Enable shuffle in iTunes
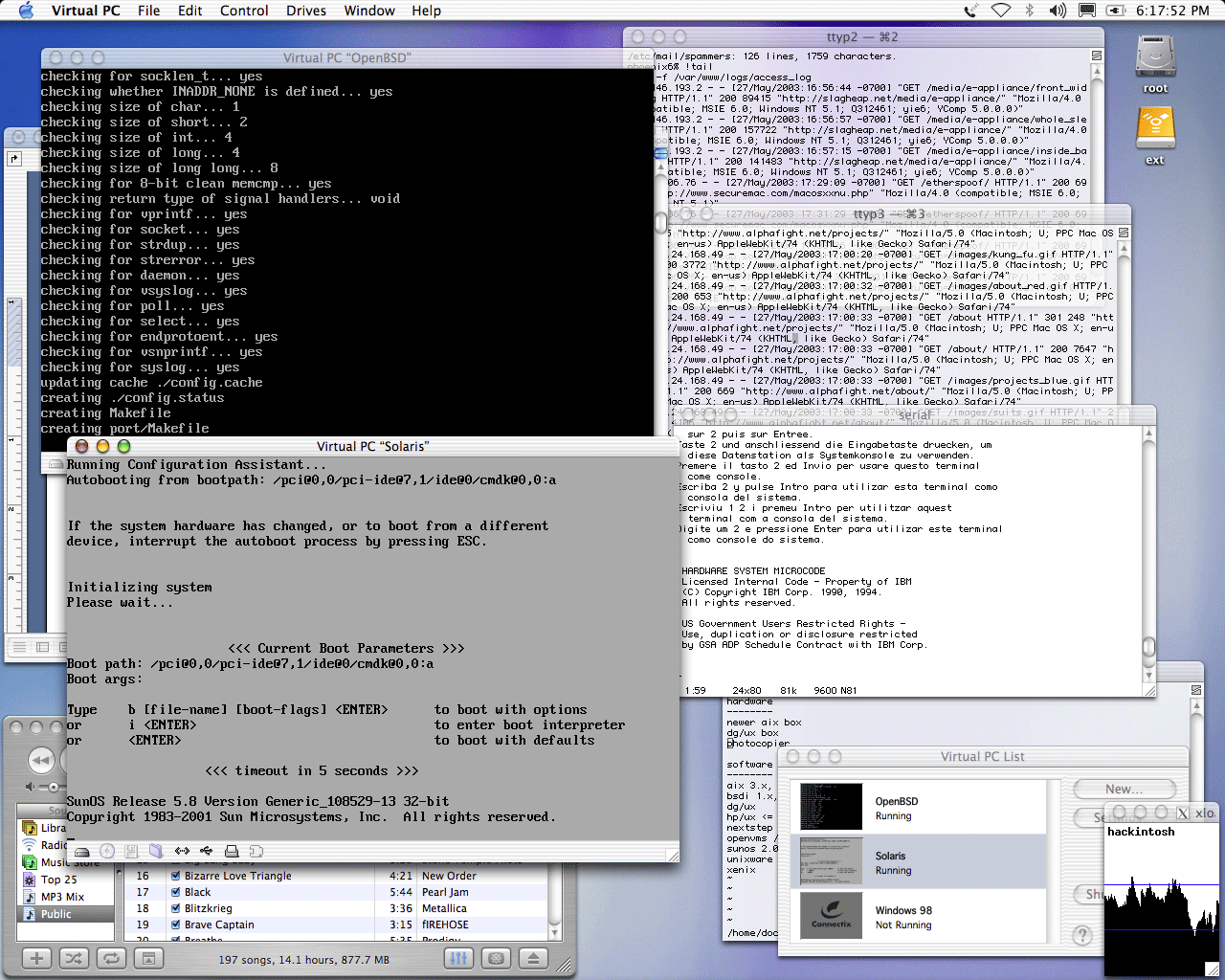Image resolution: width=1225 pixels, height=980 pixels. pyautogui.click(x=73, y=958)
